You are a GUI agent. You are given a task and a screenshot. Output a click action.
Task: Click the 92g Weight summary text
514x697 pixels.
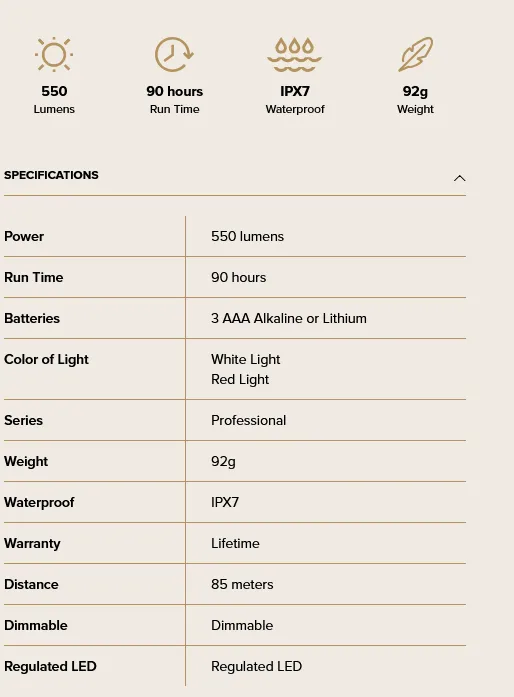tap(415, 100)
